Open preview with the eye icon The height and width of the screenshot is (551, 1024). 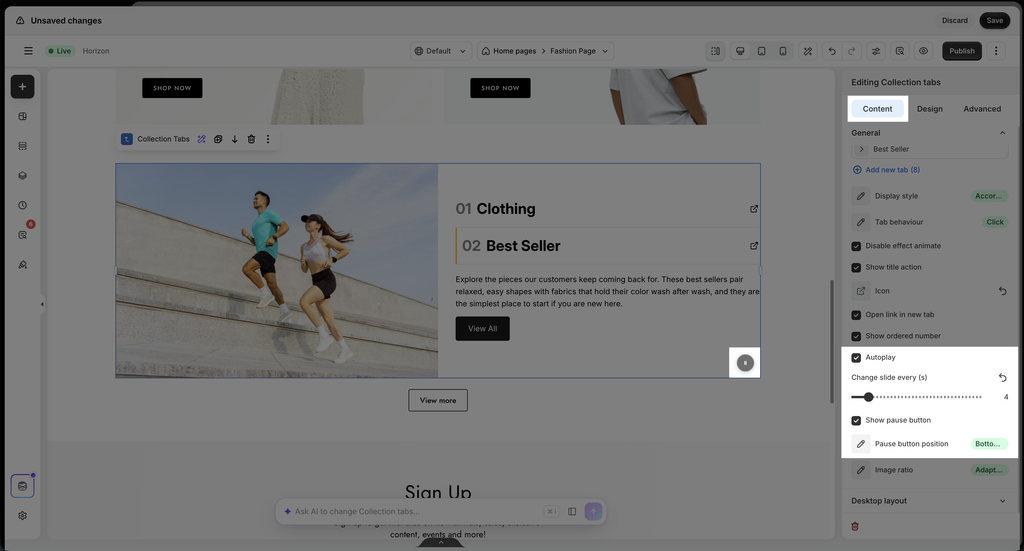tap(923, 51)
